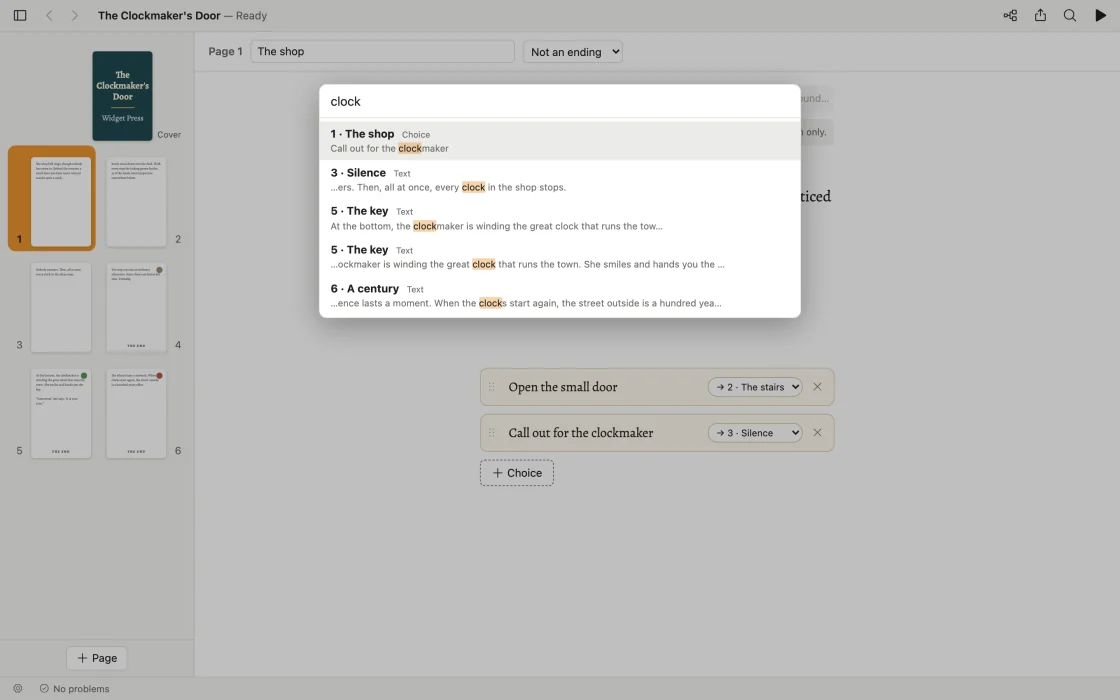The height and width of the screenshot is (700, 1120).
Task: Edit the page title field The shop
Action: [382, 51]
